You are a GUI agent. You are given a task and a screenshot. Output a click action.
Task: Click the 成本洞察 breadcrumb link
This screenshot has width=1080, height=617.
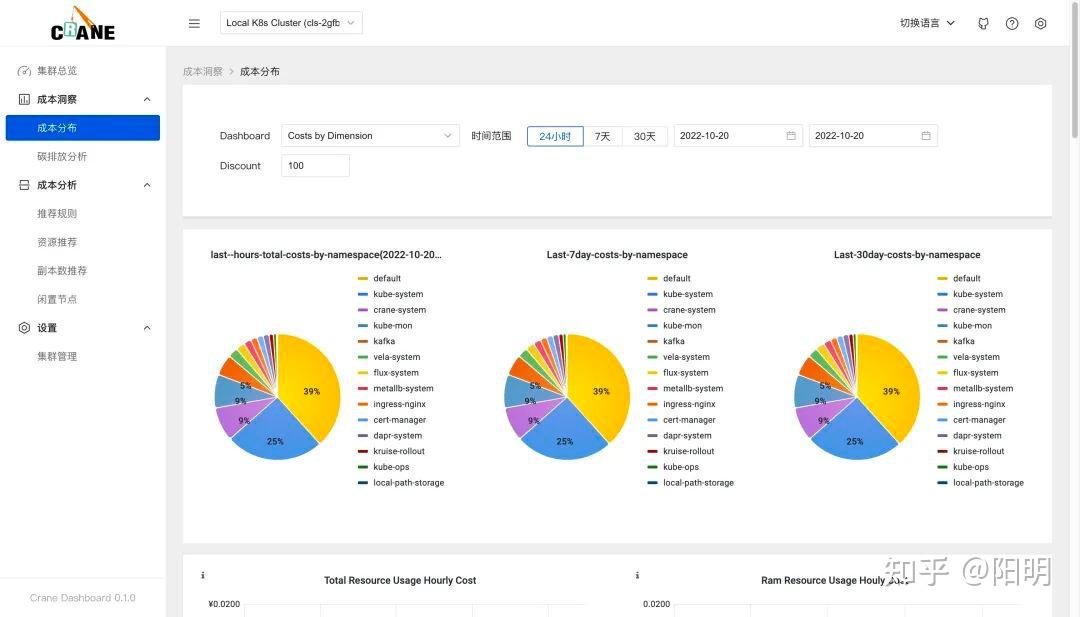click(x=202, y=72)
